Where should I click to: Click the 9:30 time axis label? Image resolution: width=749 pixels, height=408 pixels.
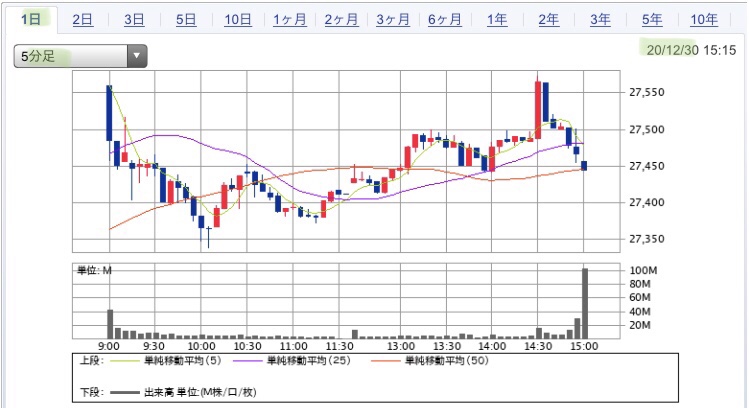click(x=154, y=346)
